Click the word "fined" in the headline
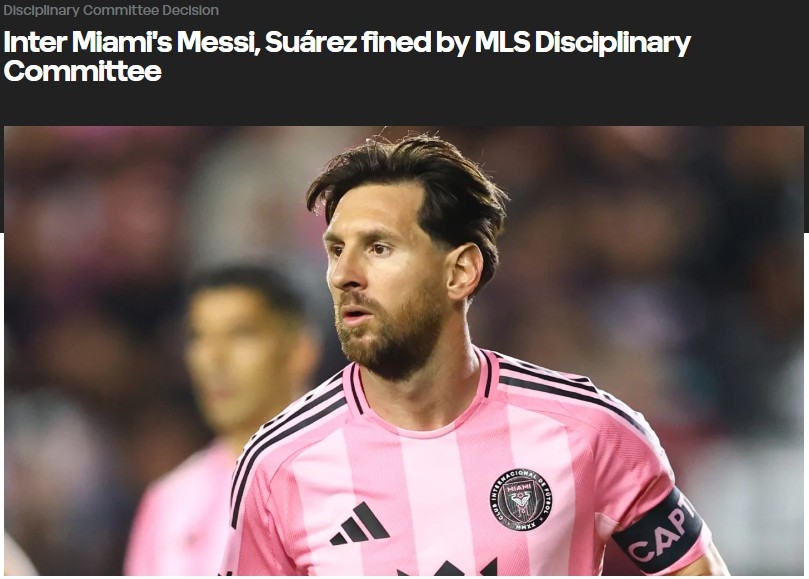809x579 pixels. point(396,42)
